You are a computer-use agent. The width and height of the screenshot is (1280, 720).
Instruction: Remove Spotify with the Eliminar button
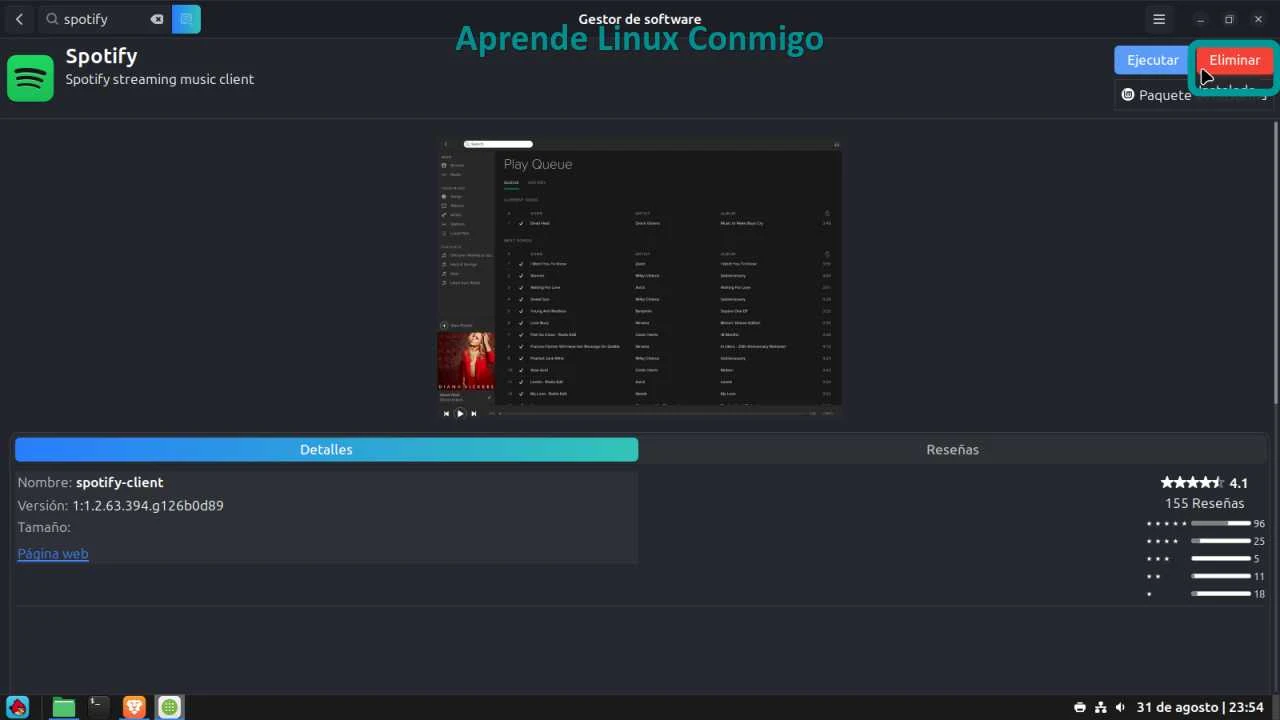point(1235,60)
